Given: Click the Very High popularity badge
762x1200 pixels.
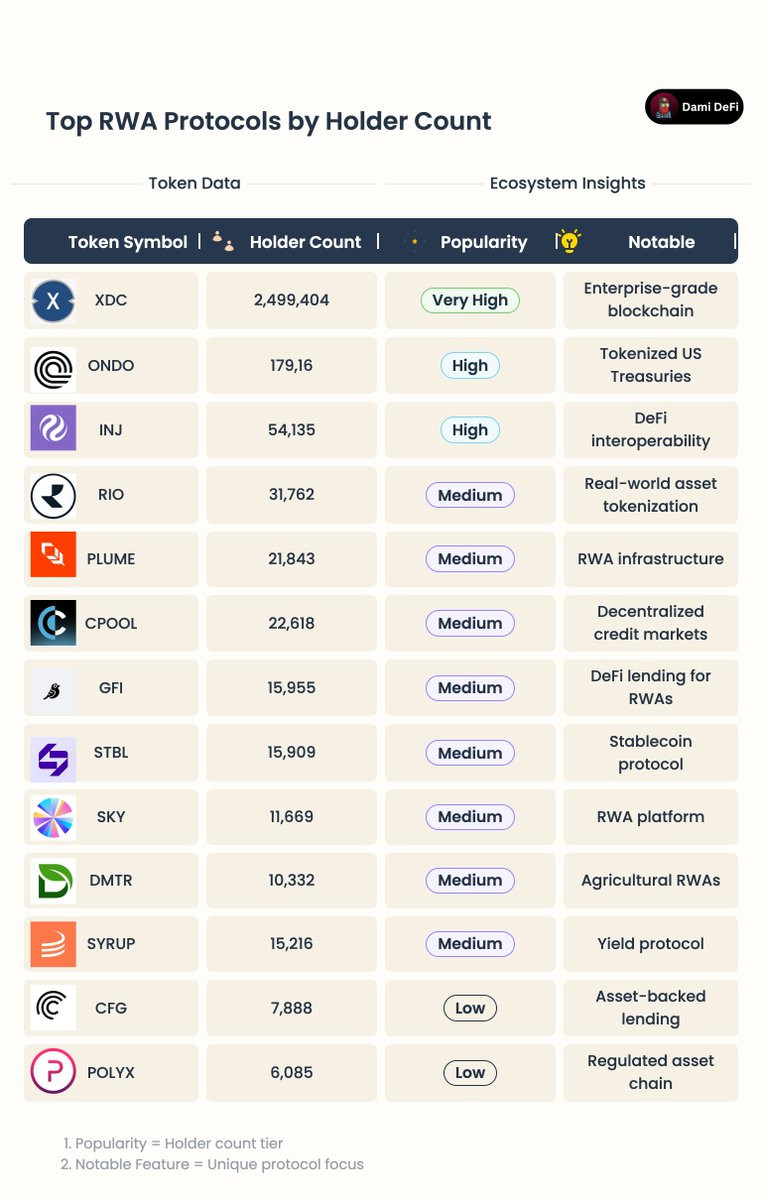Looking at the screenshot, I should 470,300.
